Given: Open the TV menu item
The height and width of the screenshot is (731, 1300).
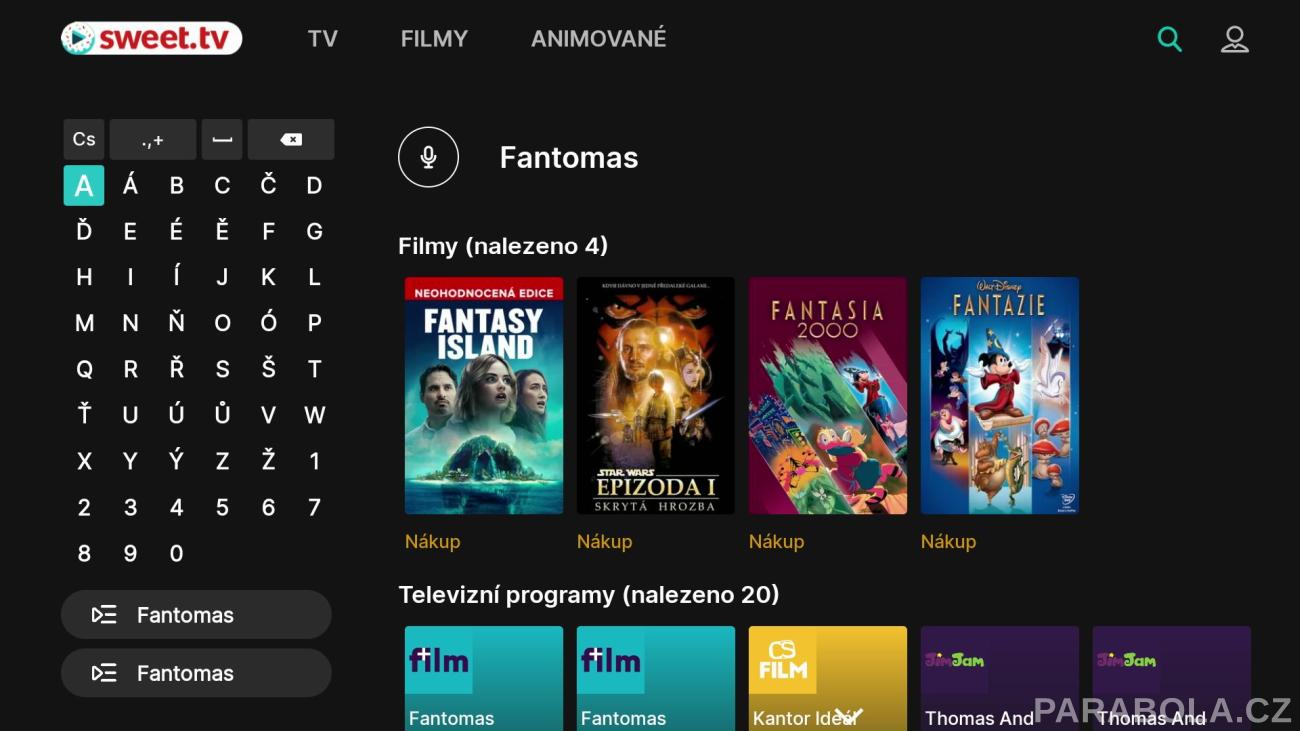Looking at the screenshot, I should tap(323, 39).
